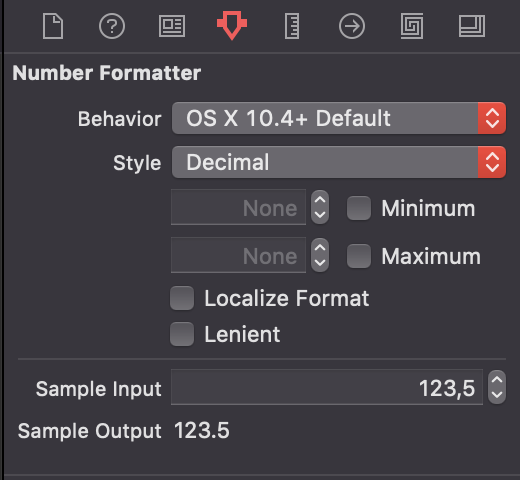Open the File inspector tab
520x480 pixels.
pos(53,26)
